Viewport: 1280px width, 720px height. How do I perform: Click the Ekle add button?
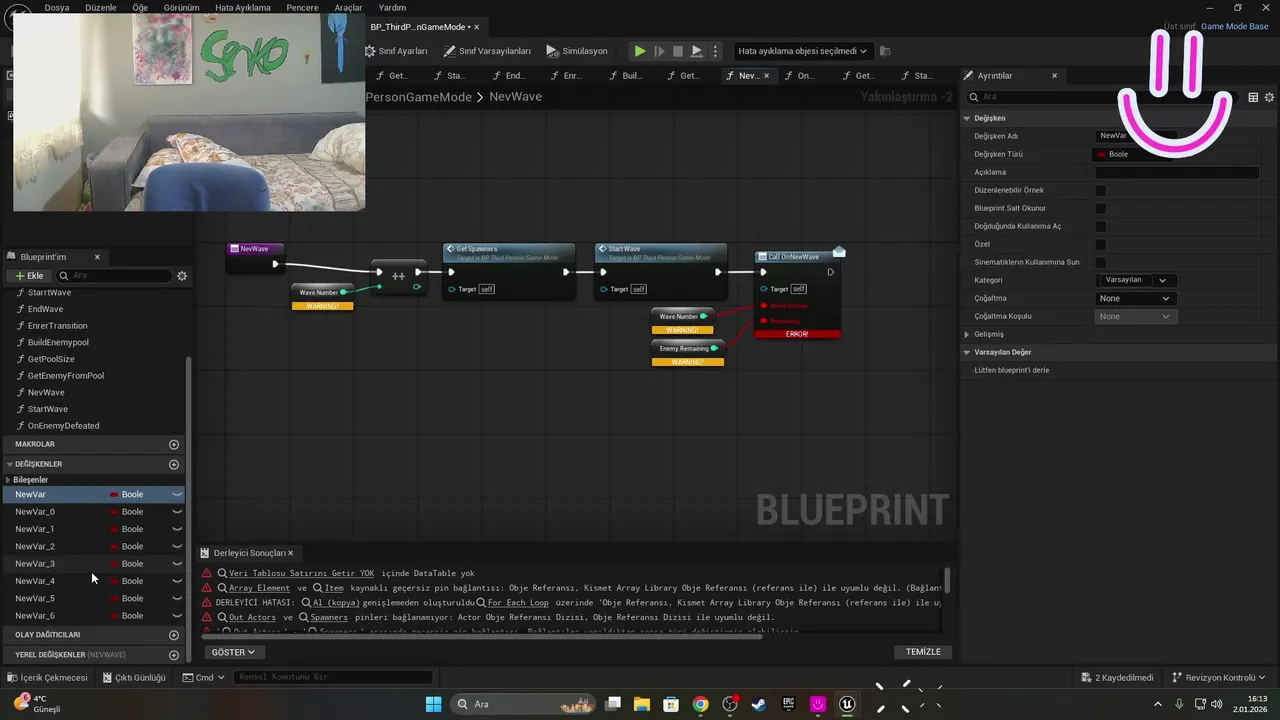(29, 275)
